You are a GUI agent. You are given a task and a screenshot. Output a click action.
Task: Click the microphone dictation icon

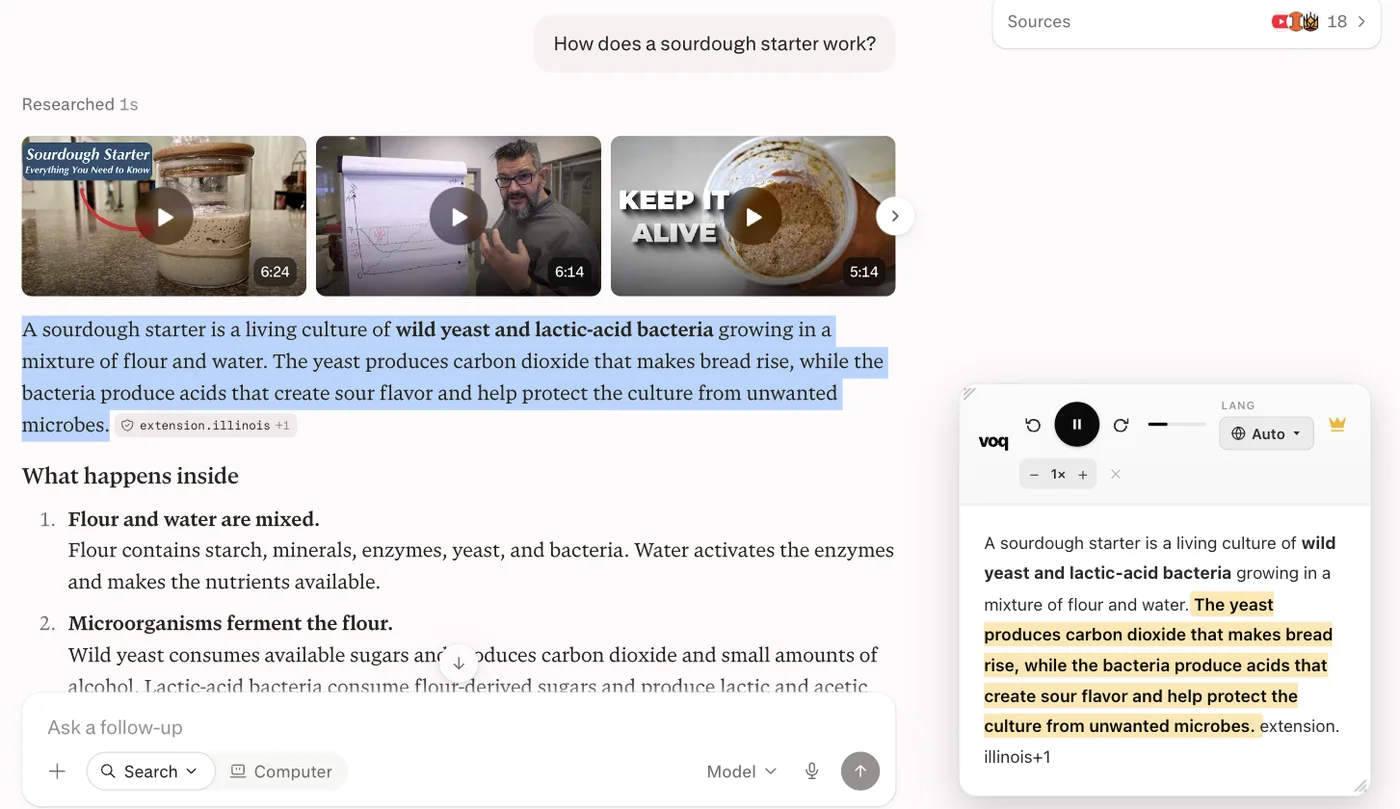pyautogui.click(x=812, y=771)
